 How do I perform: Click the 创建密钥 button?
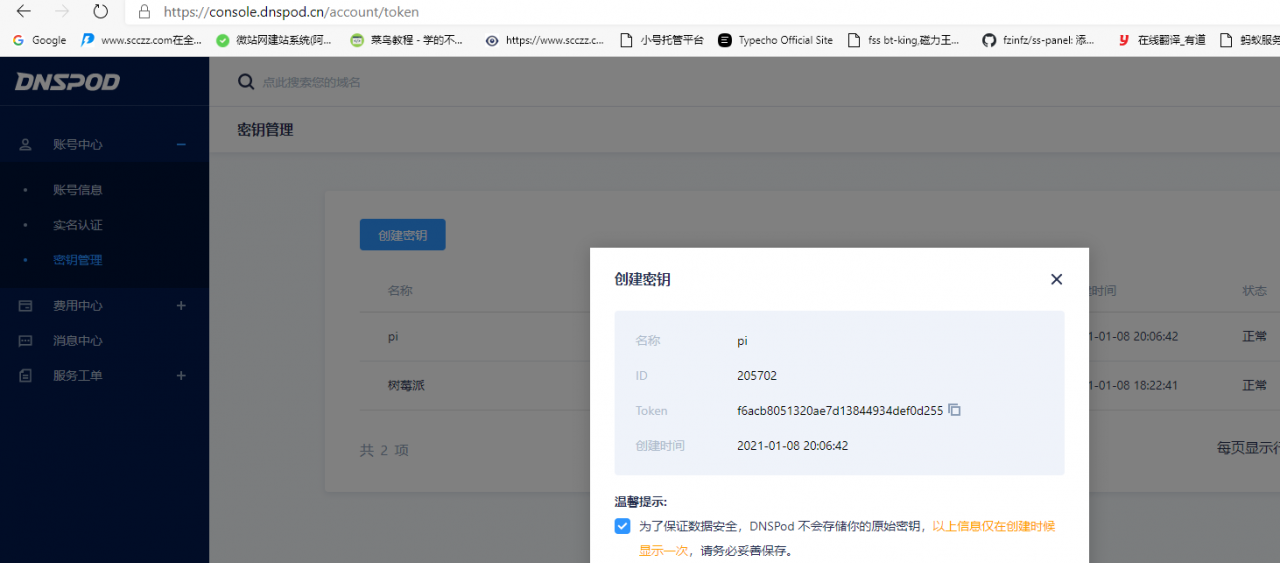coord(402,235)
